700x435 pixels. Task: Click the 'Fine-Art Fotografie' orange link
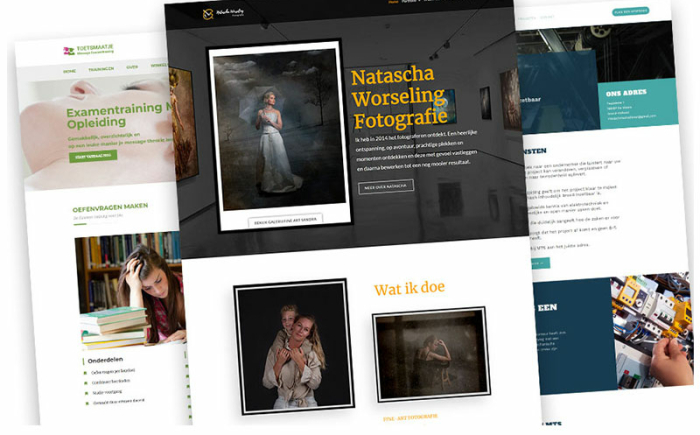click(410, 417)
